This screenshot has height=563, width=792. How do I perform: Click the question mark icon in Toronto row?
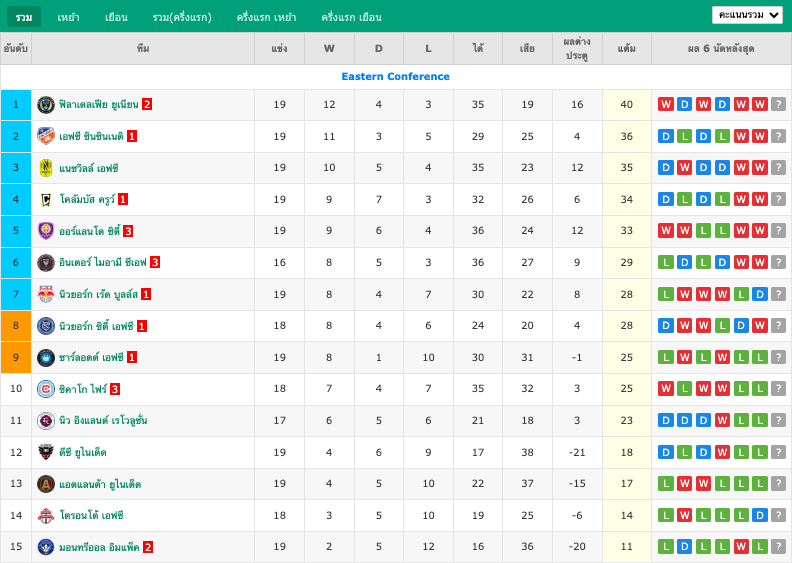(x=778, y=516)
